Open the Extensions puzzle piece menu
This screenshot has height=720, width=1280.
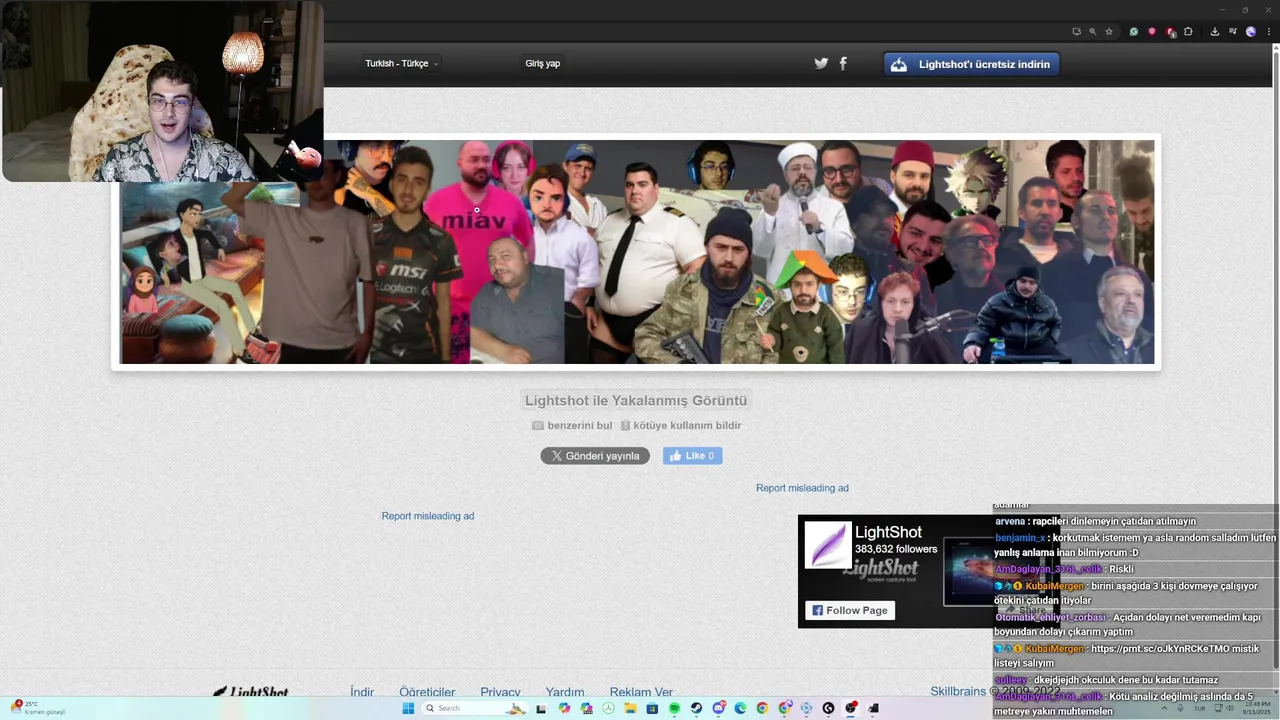click(1188, 32)
